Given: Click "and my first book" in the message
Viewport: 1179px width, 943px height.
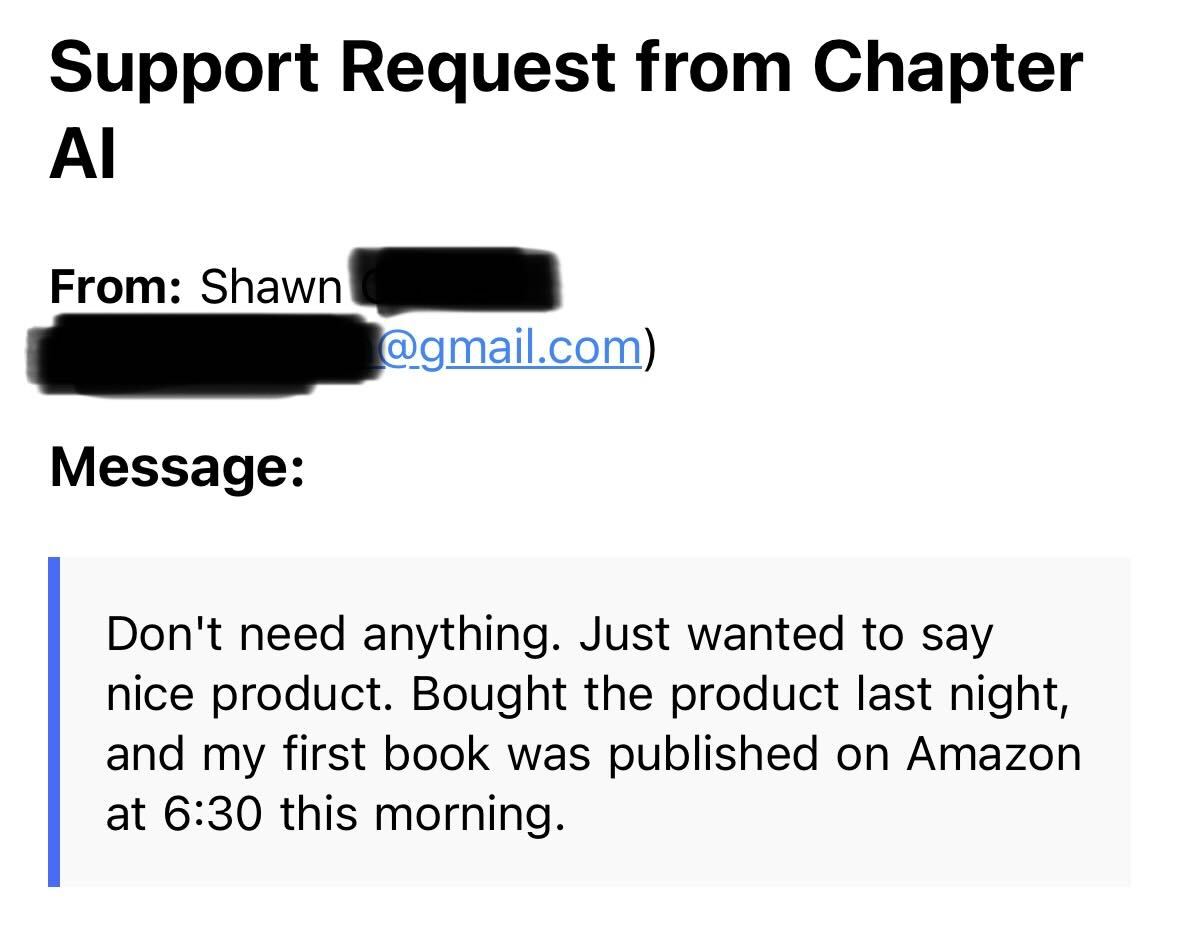Looking at the screenshot, I should click(x=298, y=754).
